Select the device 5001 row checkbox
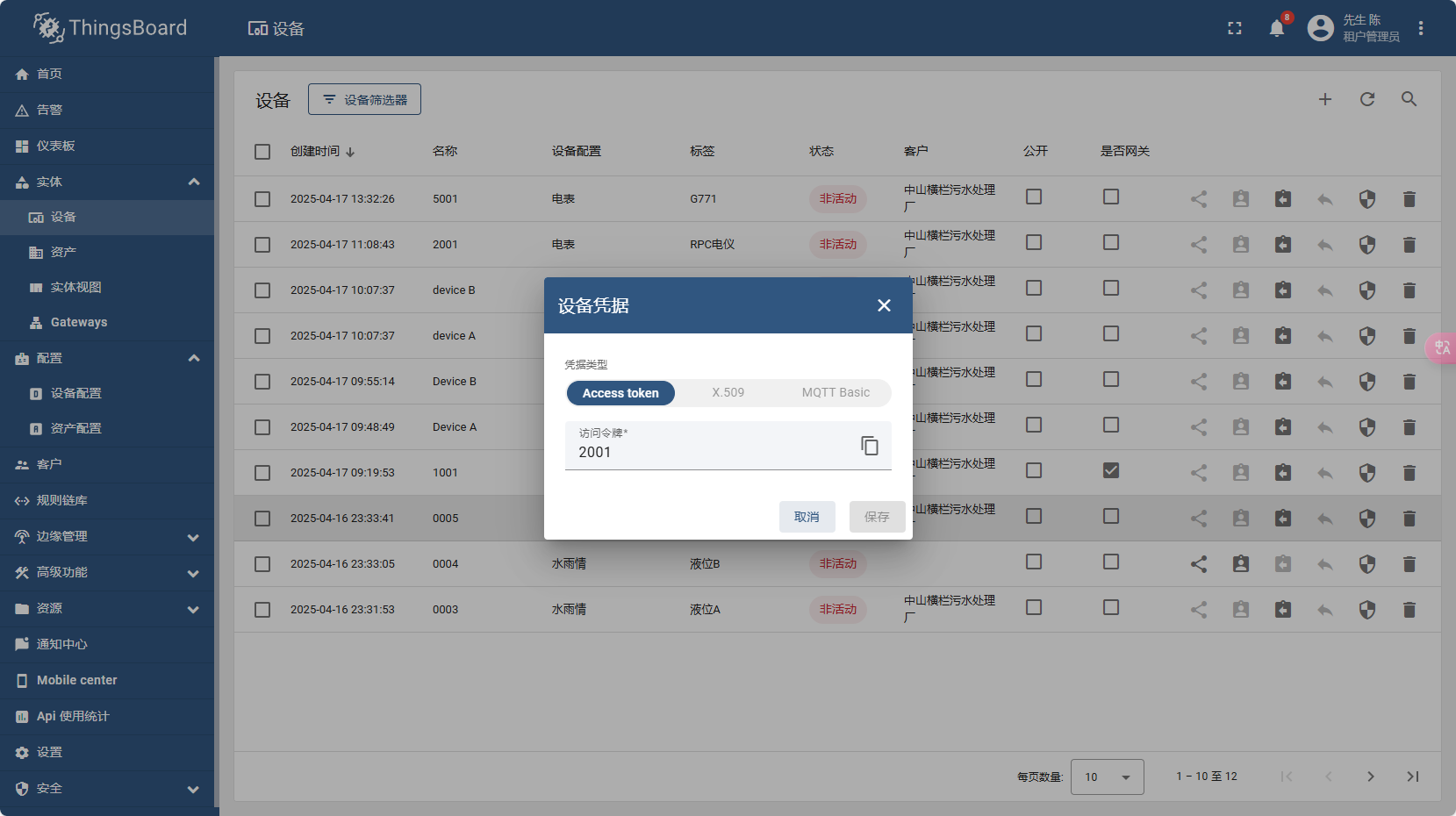Screen dimensions: 1456x816 coord(262,199)
